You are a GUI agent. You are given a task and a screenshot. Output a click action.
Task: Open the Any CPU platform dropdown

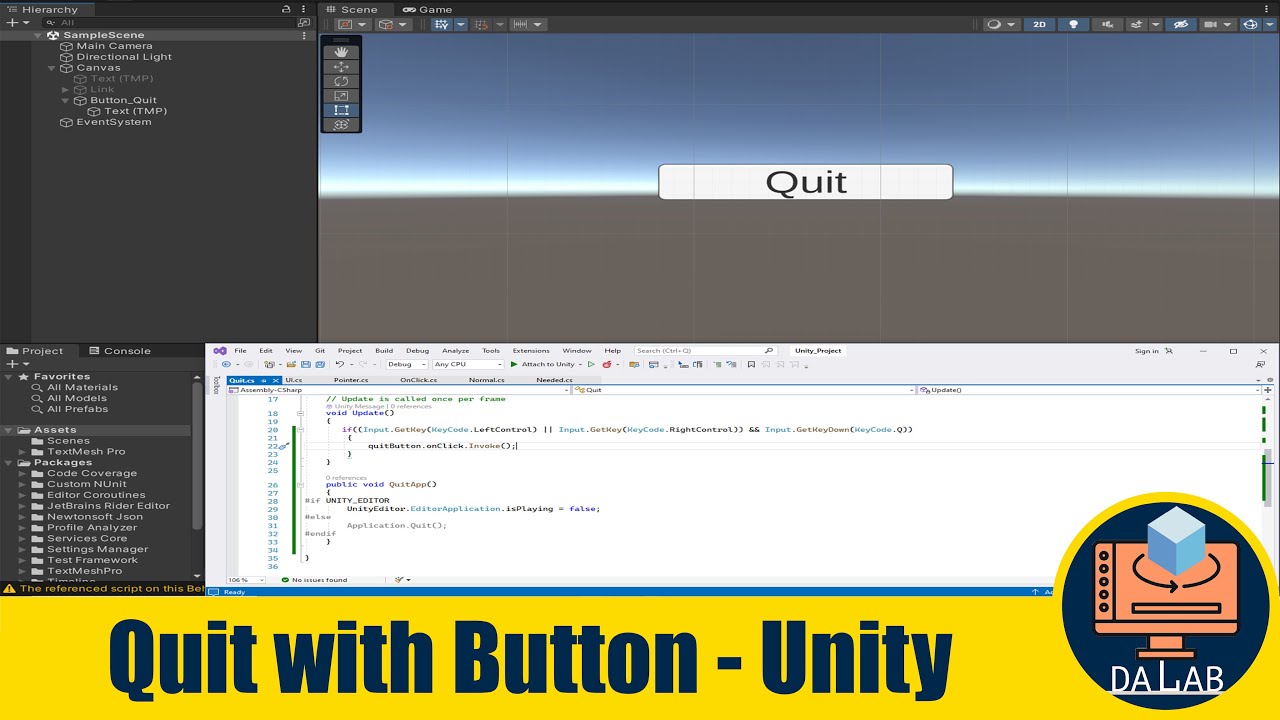tap(467, 364)
